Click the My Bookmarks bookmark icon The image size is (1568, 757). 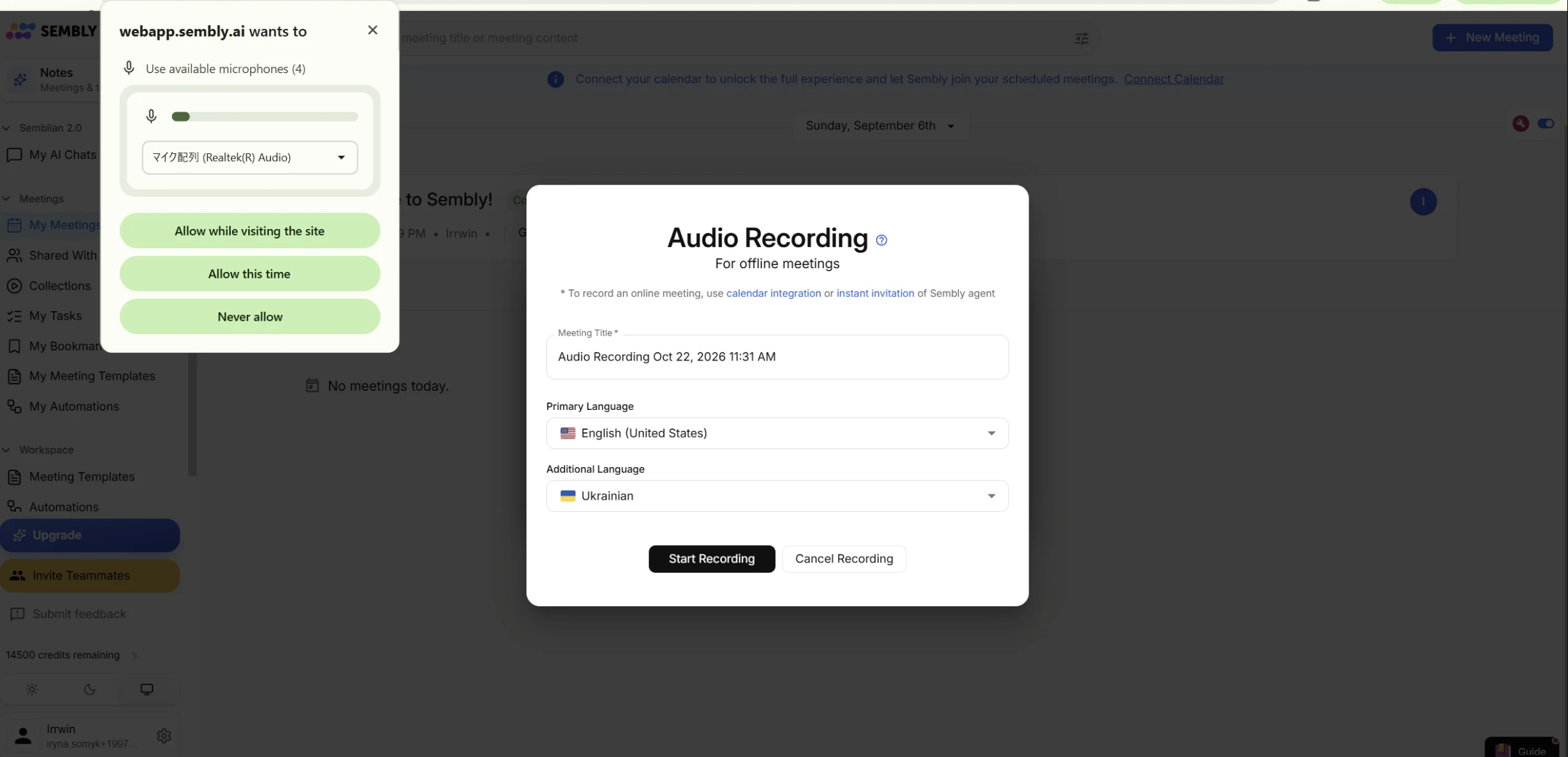point(14,346)
